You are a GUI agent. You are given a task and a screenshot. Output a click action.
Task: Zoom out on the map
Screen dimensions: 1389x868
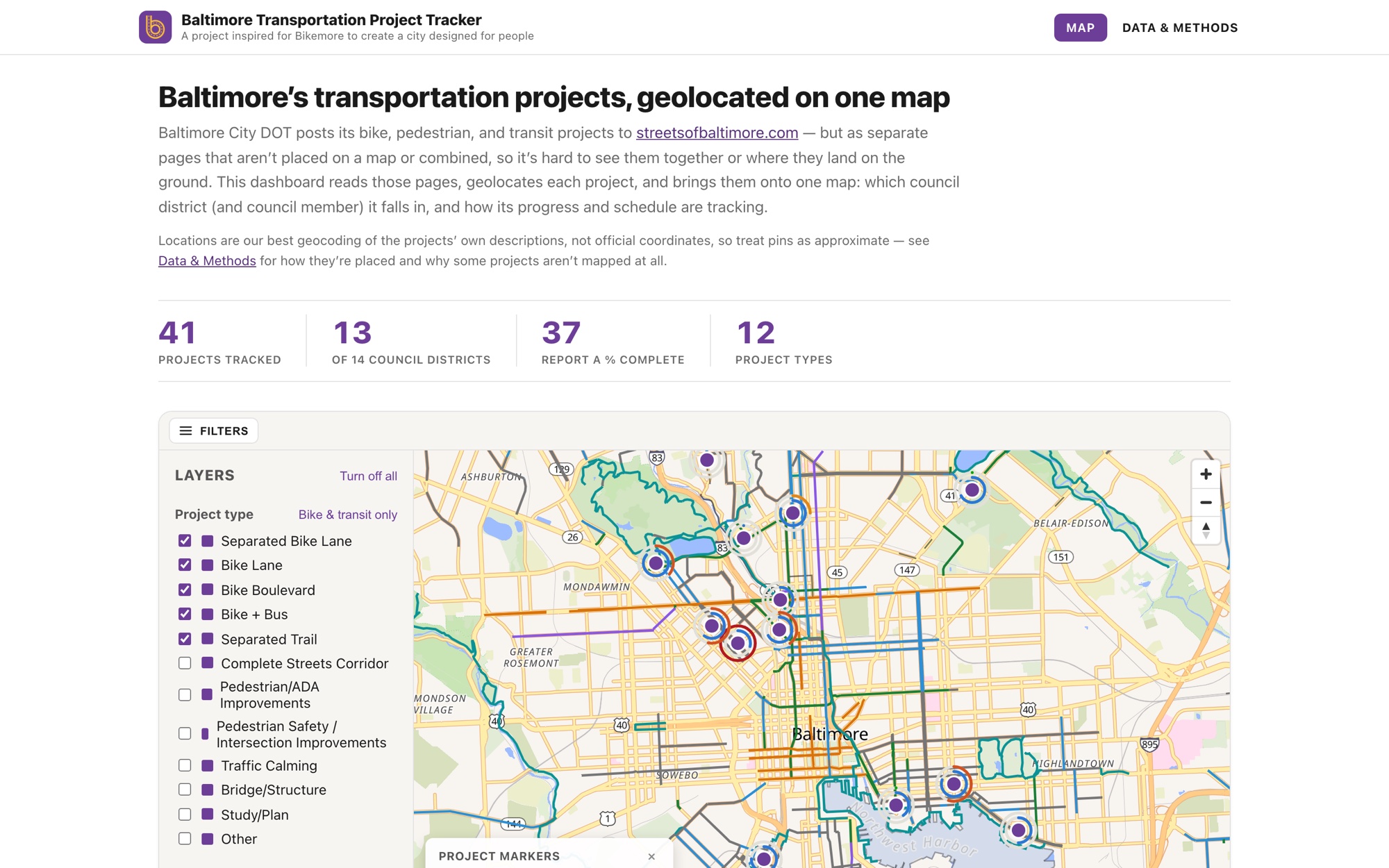click(x=1206, y=502)
